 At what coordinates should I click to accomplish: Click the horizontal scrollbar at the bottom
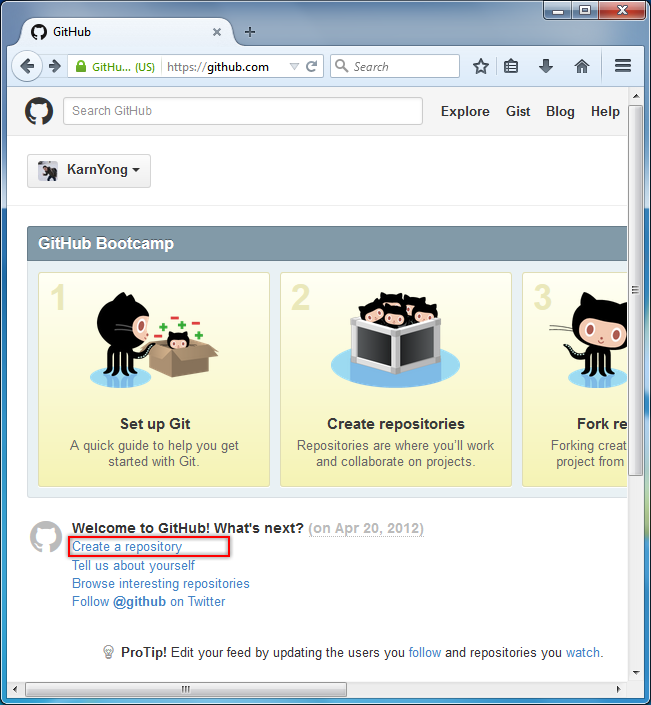(x=186, y=690)
